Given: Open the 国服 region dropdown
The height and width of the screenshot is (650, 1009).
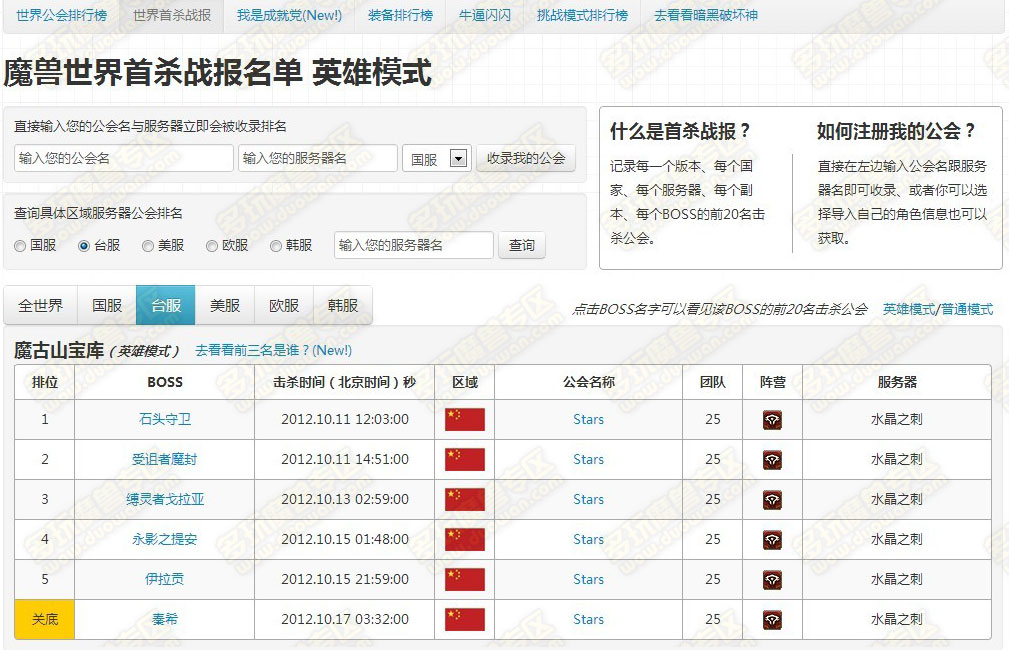Looking at the screenshot, I should point(437,158).
